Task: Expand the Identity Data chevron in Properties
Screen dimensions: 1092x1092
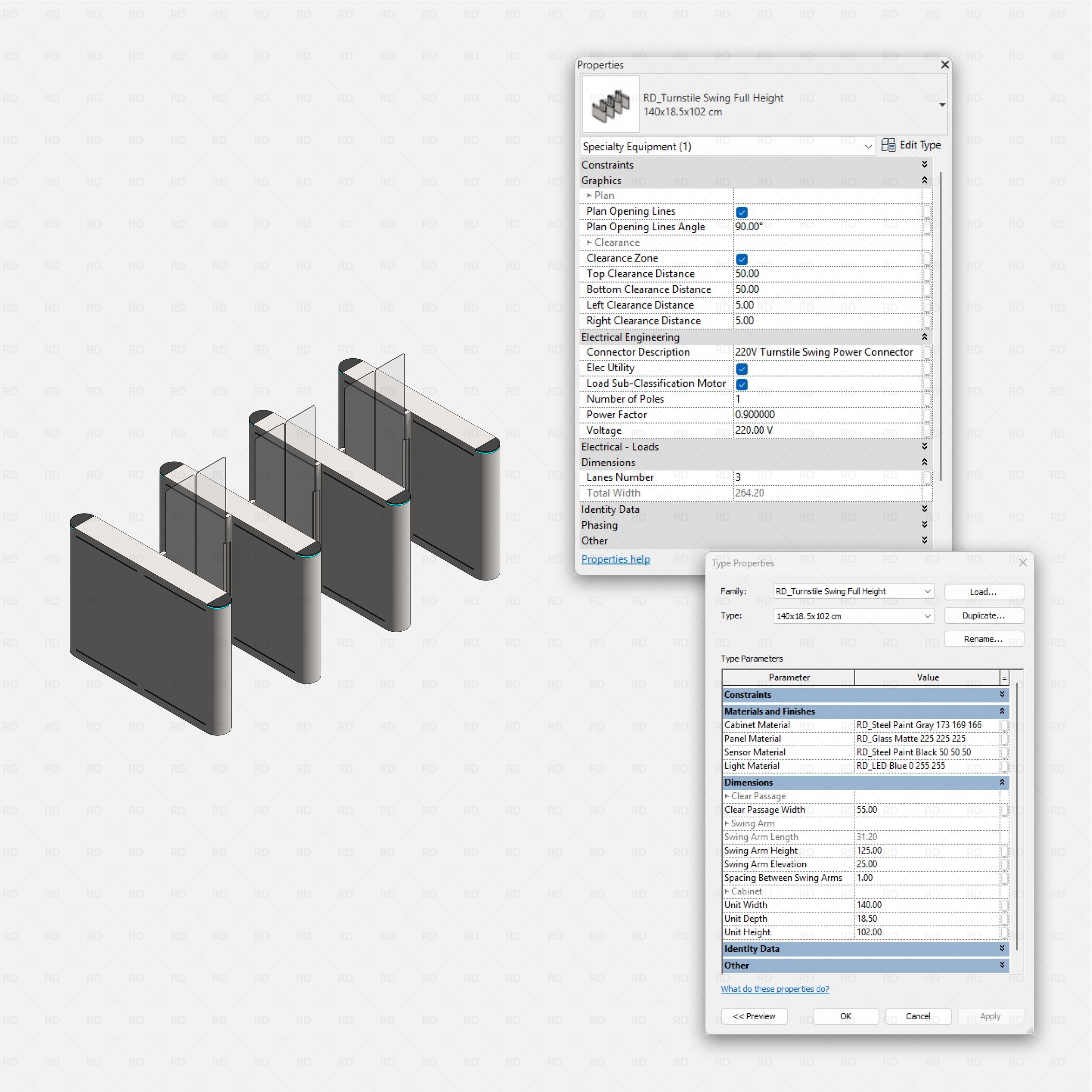Action: click(924, 509)
